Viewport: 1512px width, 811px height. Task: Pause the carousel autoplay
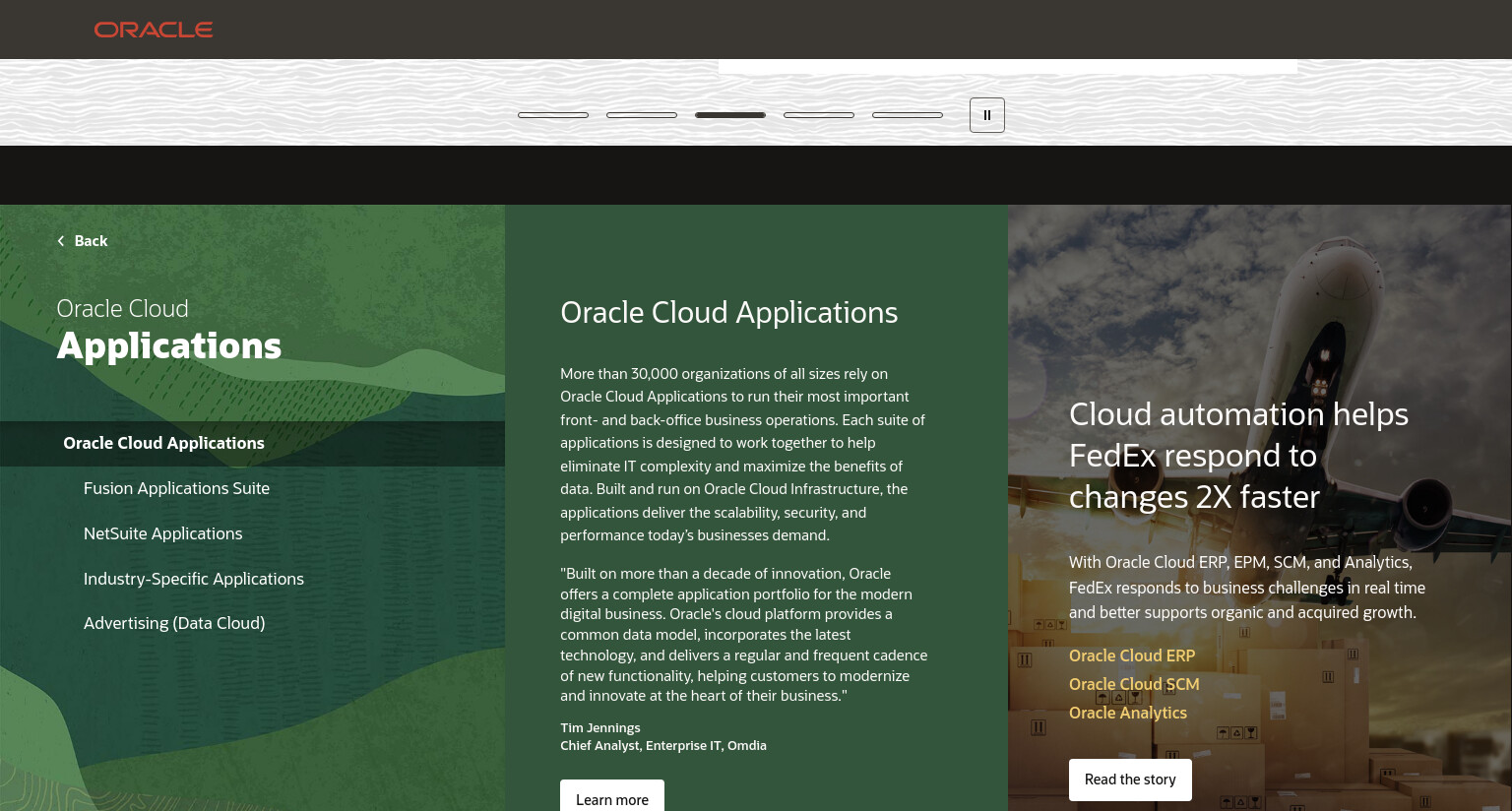pyautogui.click(x=987, y=115)
